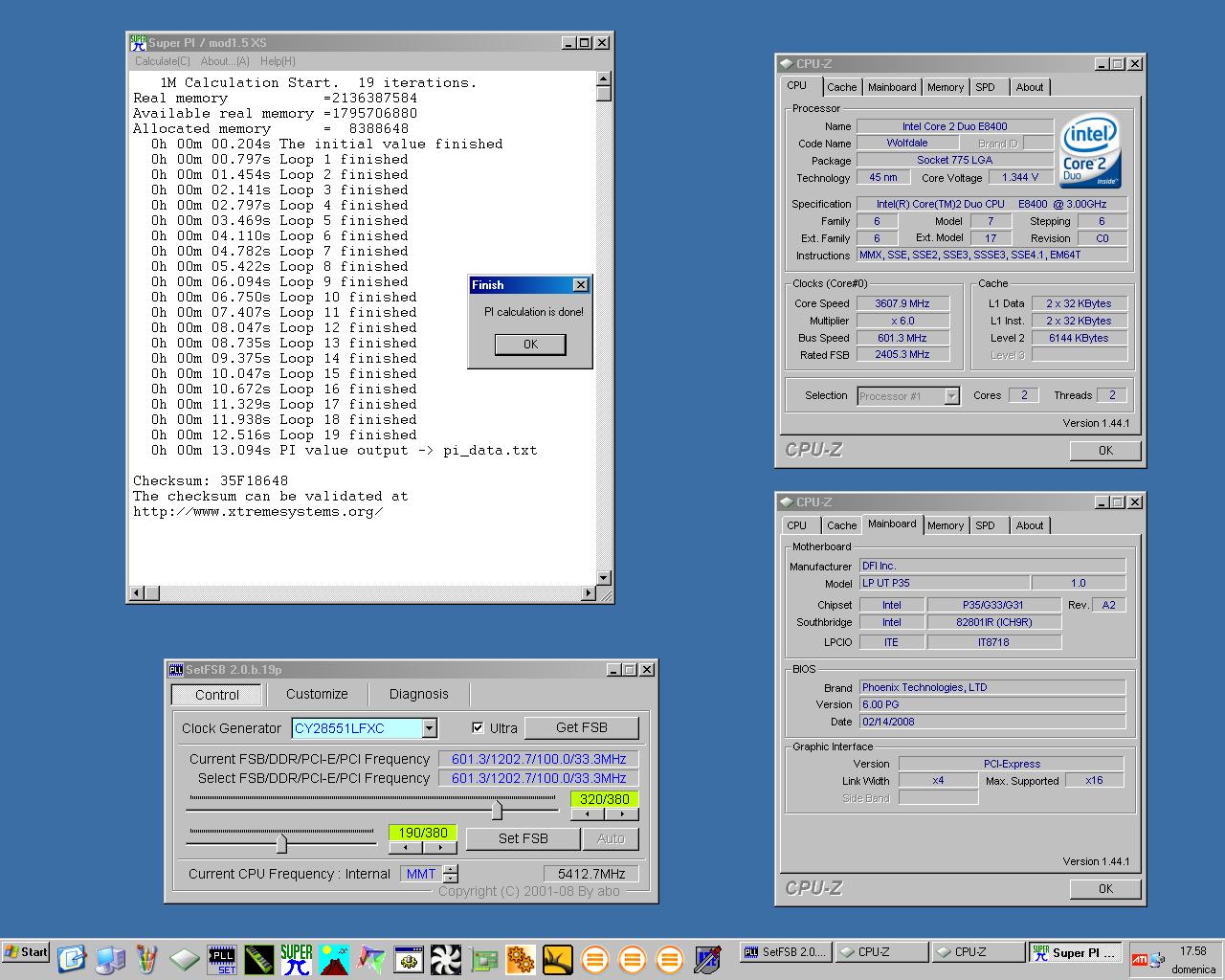
Task: Click right arrow under 190/380 value
Action: pos(440,848)
